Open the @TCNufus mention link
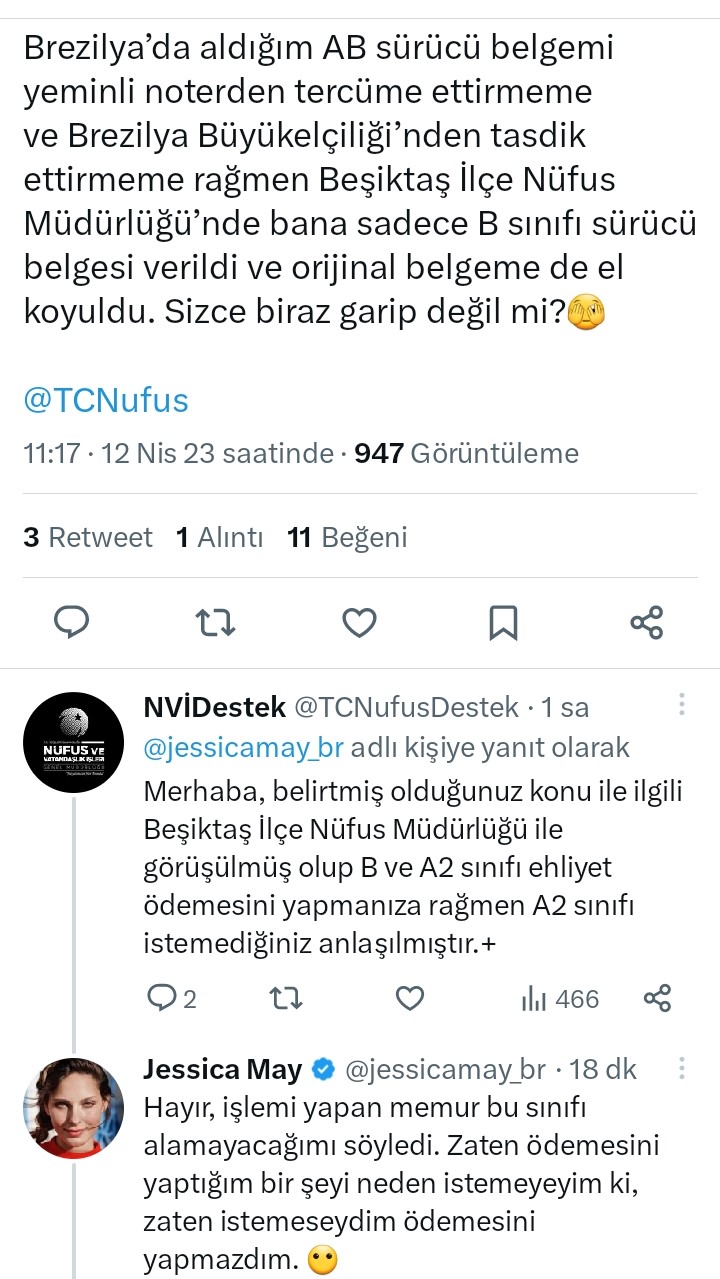 tap(106, 400)
